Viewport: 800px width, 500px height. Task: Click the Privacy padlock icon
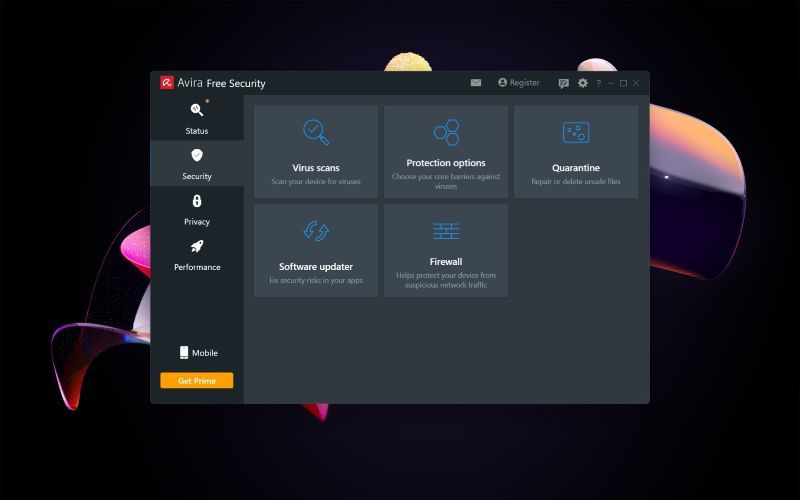(197, 201)
